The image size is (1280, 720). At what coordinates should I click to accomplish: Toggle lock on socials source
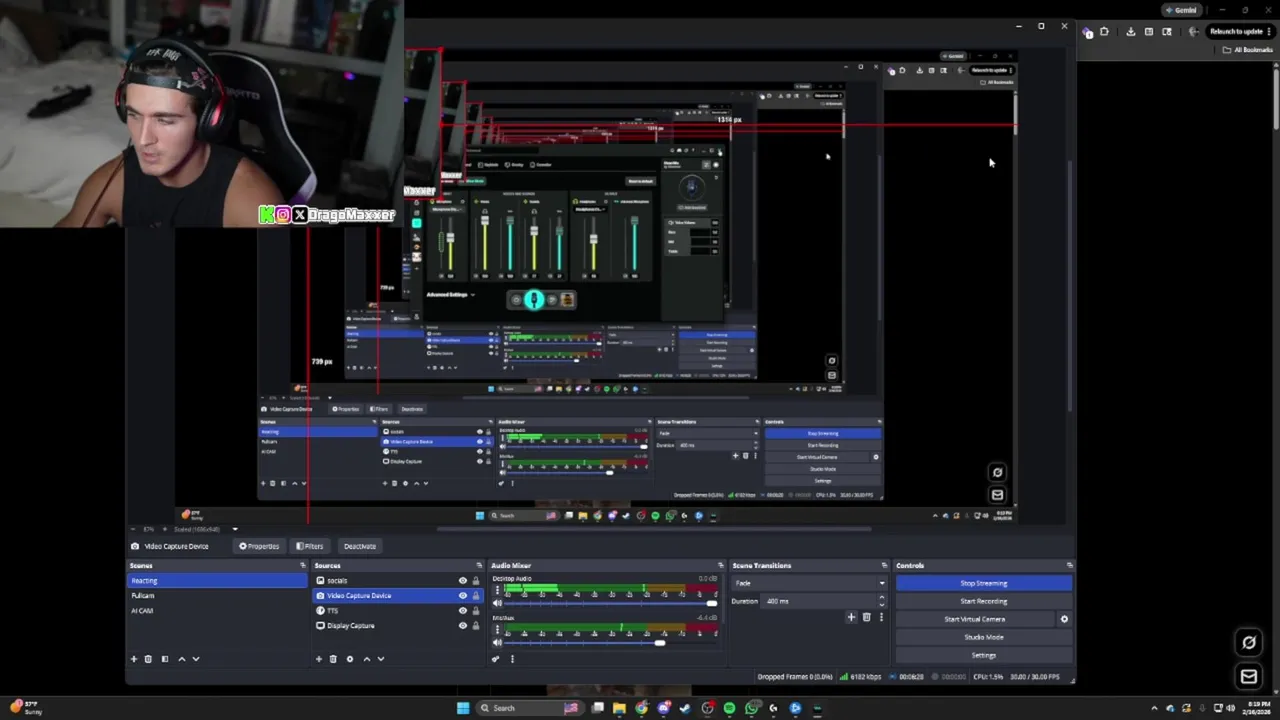(475, 581)
